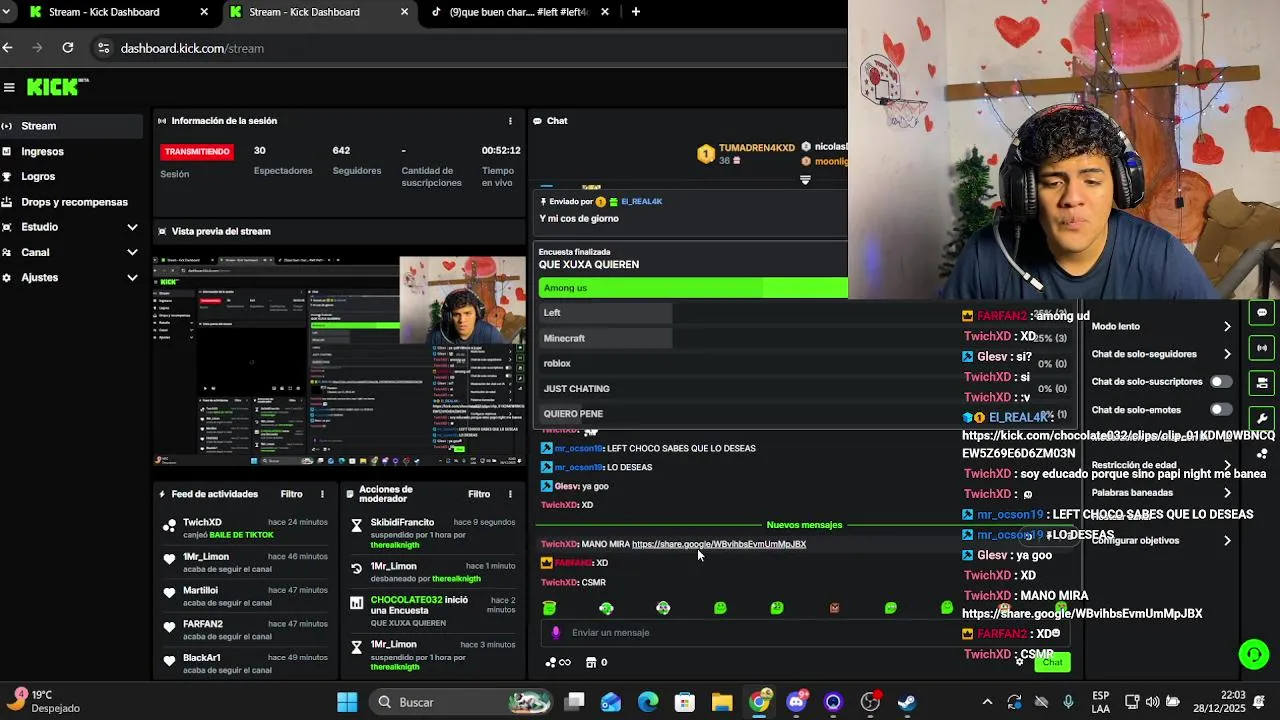The width and height of the screenshot is (1280, 720).
Task: Open Steam from the taskbar
Action: (x=907, y=702)
